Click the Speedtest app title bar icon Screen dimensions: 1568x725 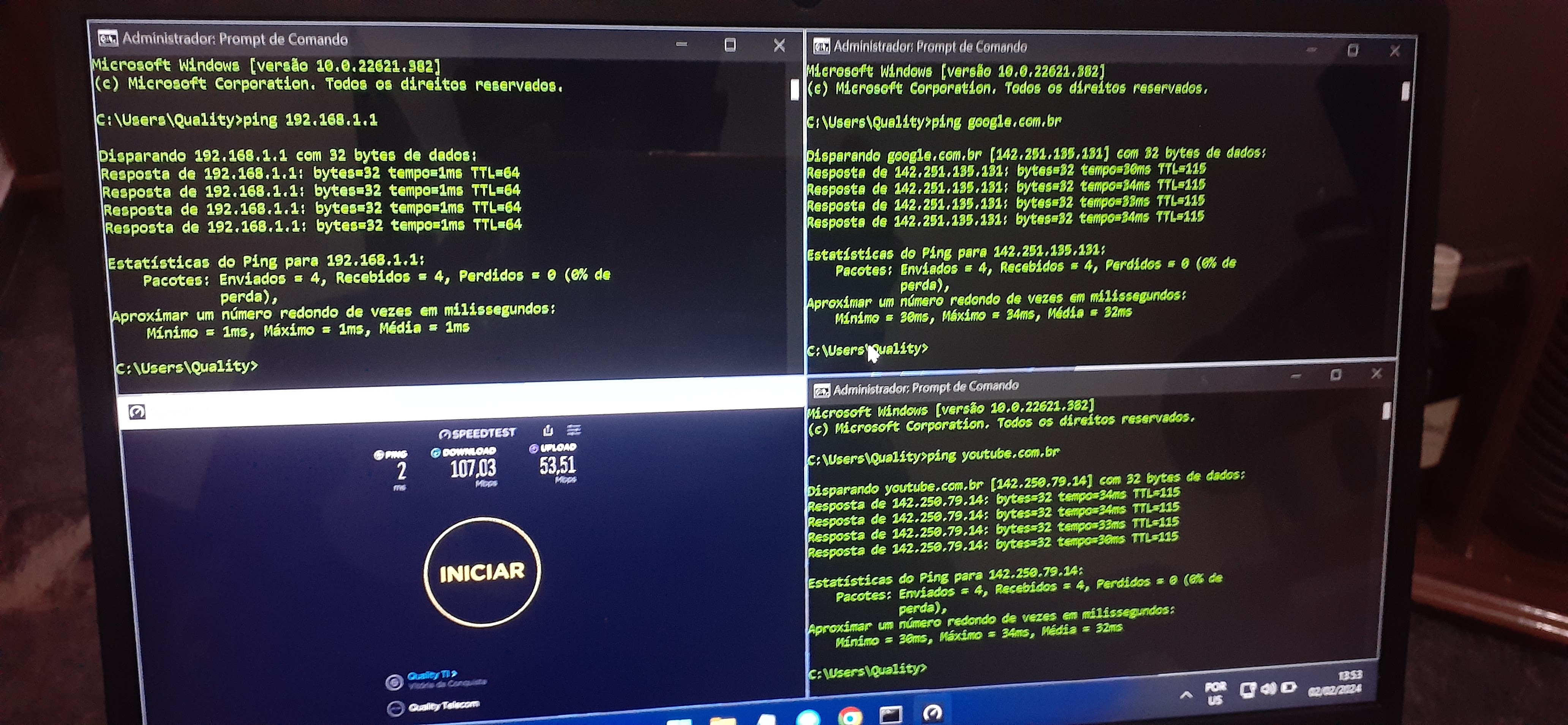pyautogui.click(x=137, y=412)
